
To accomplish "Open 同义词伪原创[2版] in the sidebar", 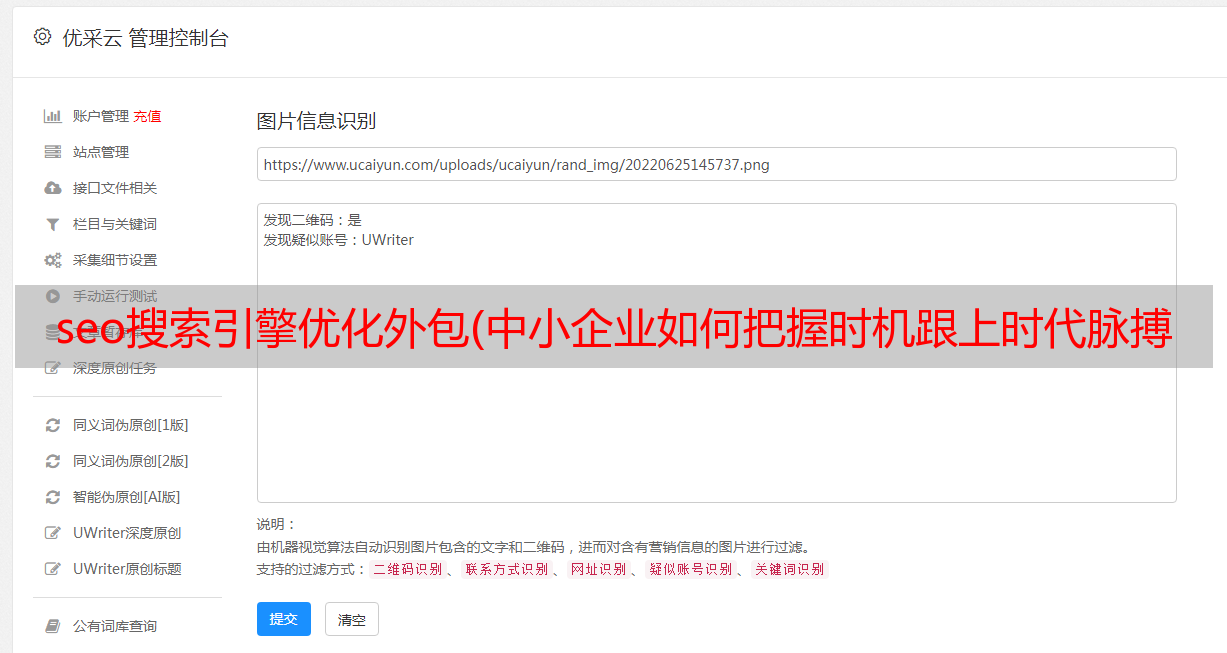I will (x=130, y=461).
